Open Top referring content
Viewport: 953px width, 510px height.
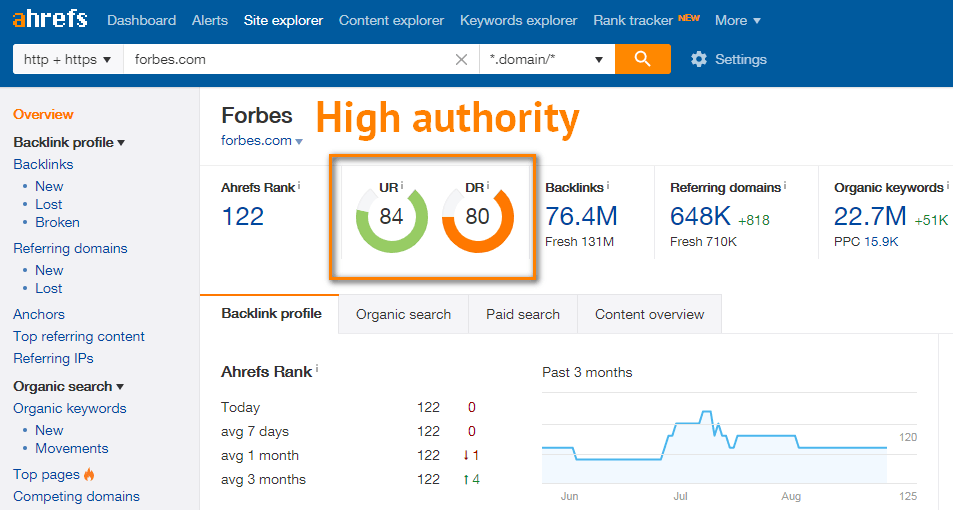79,336
